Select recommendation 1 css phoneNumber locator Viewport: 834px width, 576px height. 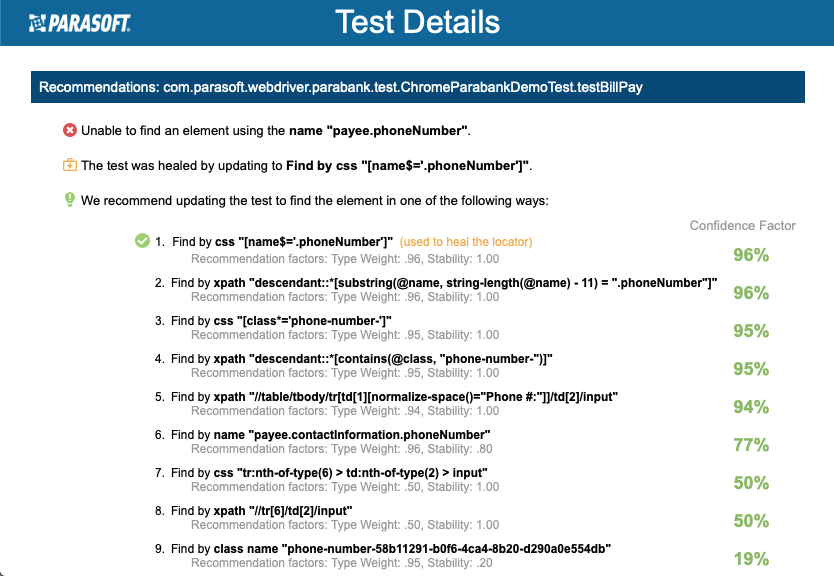tap(282, 242)
